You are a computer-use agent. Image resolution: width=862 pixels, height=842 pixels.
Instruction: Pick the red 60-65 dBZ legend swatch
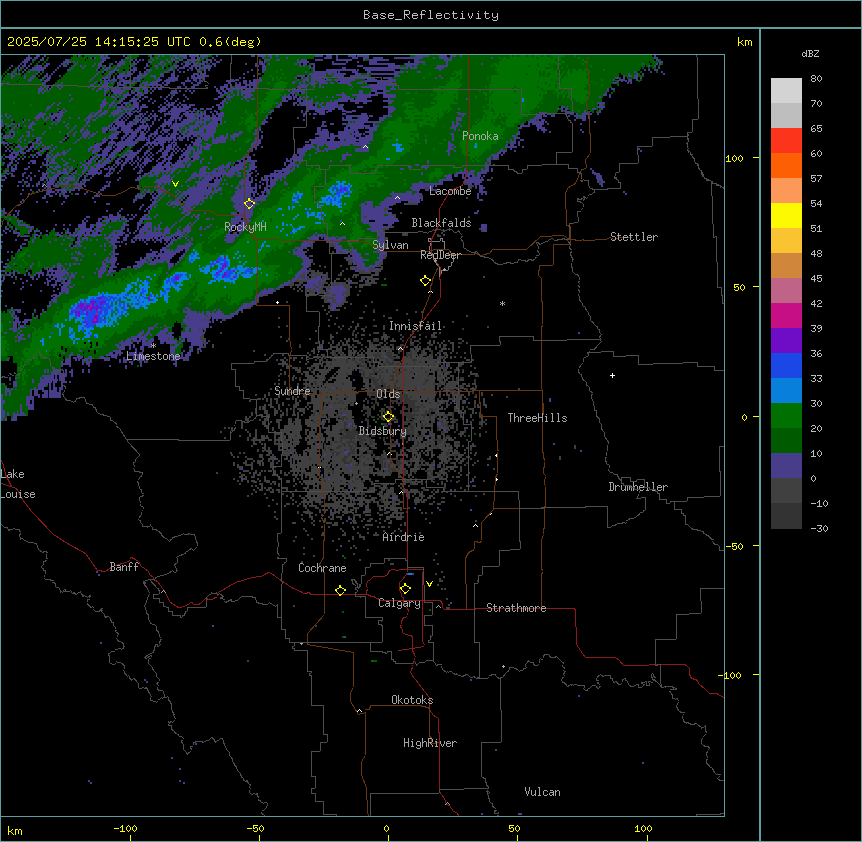point(786,140)
